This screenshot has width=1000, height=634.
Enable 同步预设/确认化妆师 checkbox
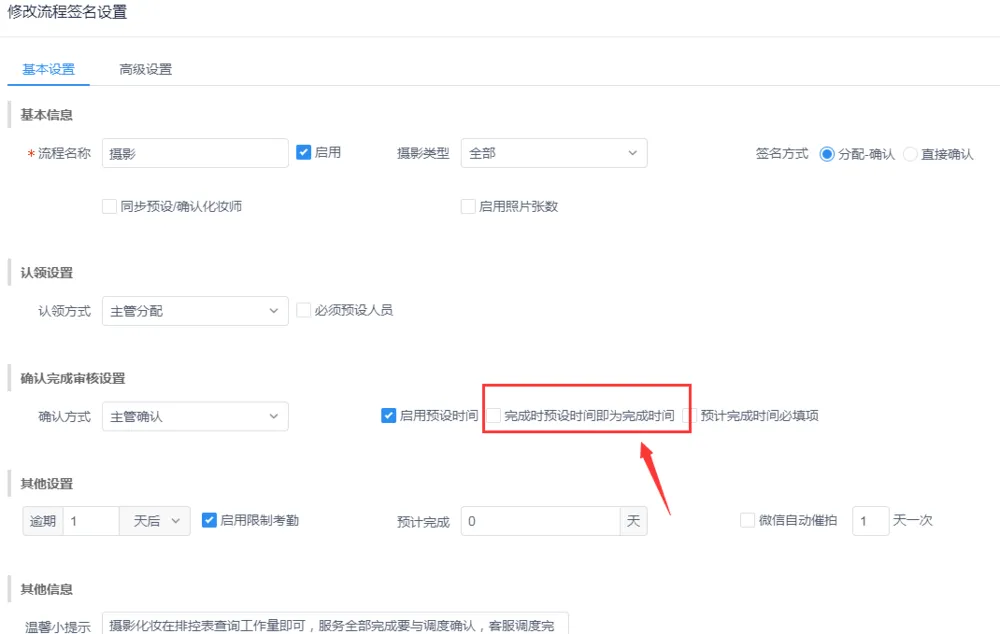[110, 206]
